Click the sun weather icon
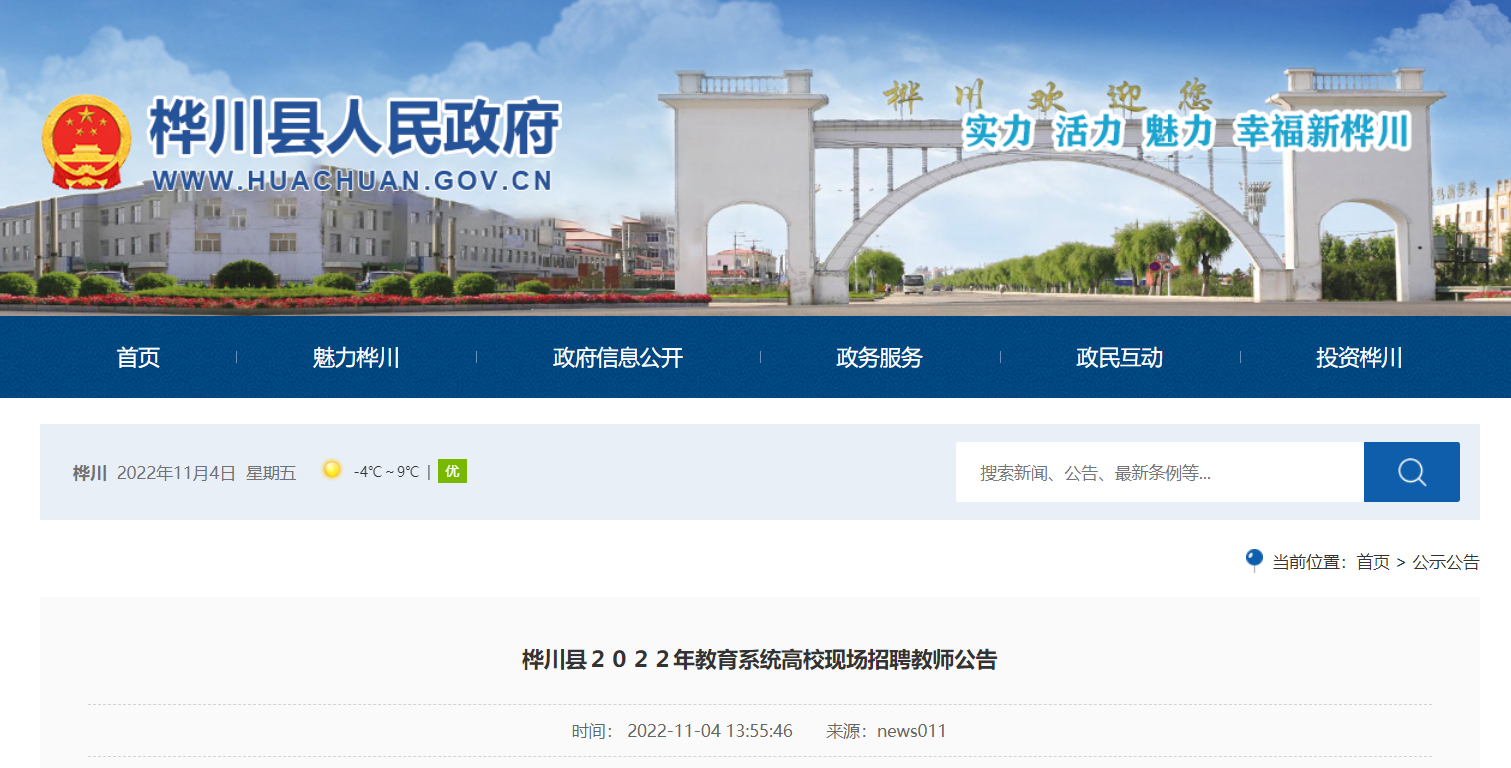The image size is (1511, 768). (x=332, y=470)
